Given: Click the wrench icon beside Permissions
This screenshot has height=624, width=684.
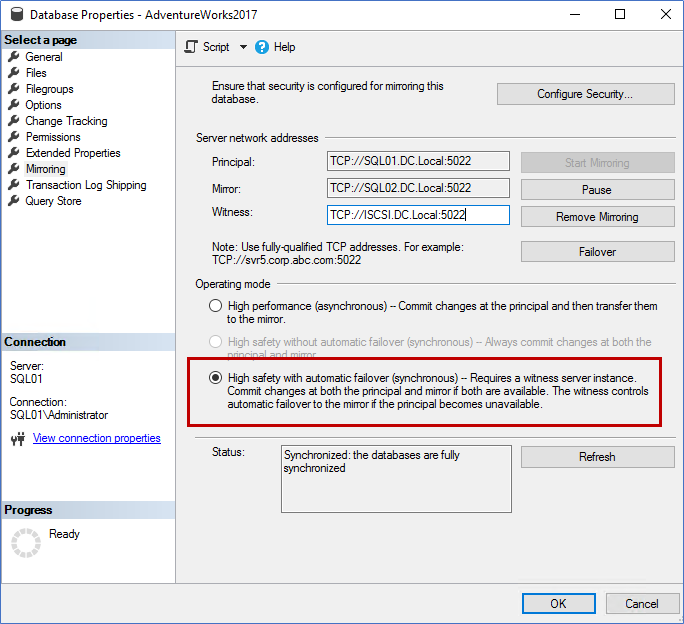Looking at the screenshot, I should 14,137.
